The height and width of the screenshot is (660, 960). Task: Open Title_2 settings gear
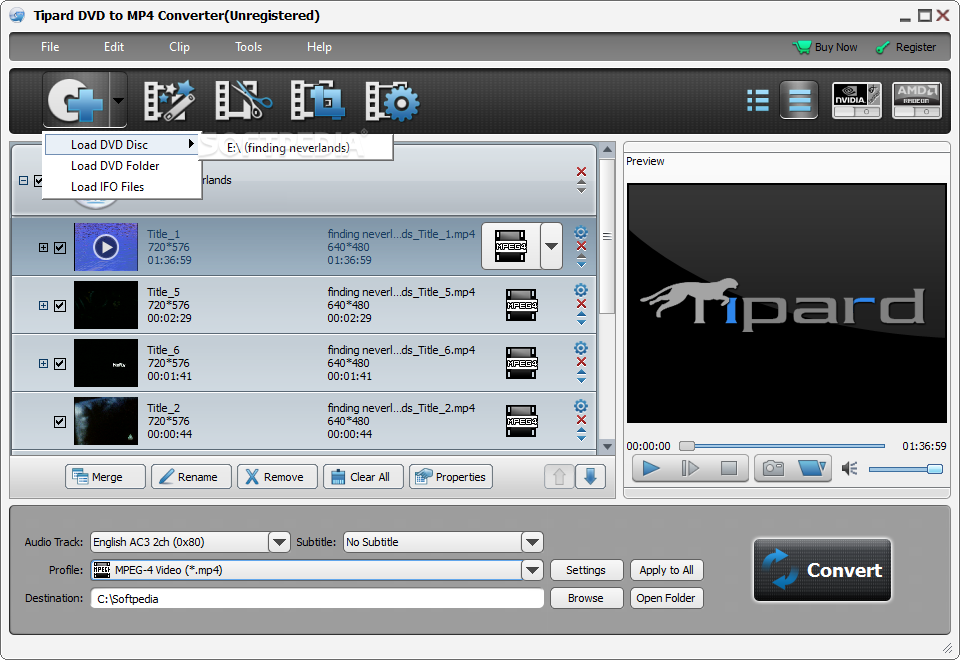pos(581,406)
